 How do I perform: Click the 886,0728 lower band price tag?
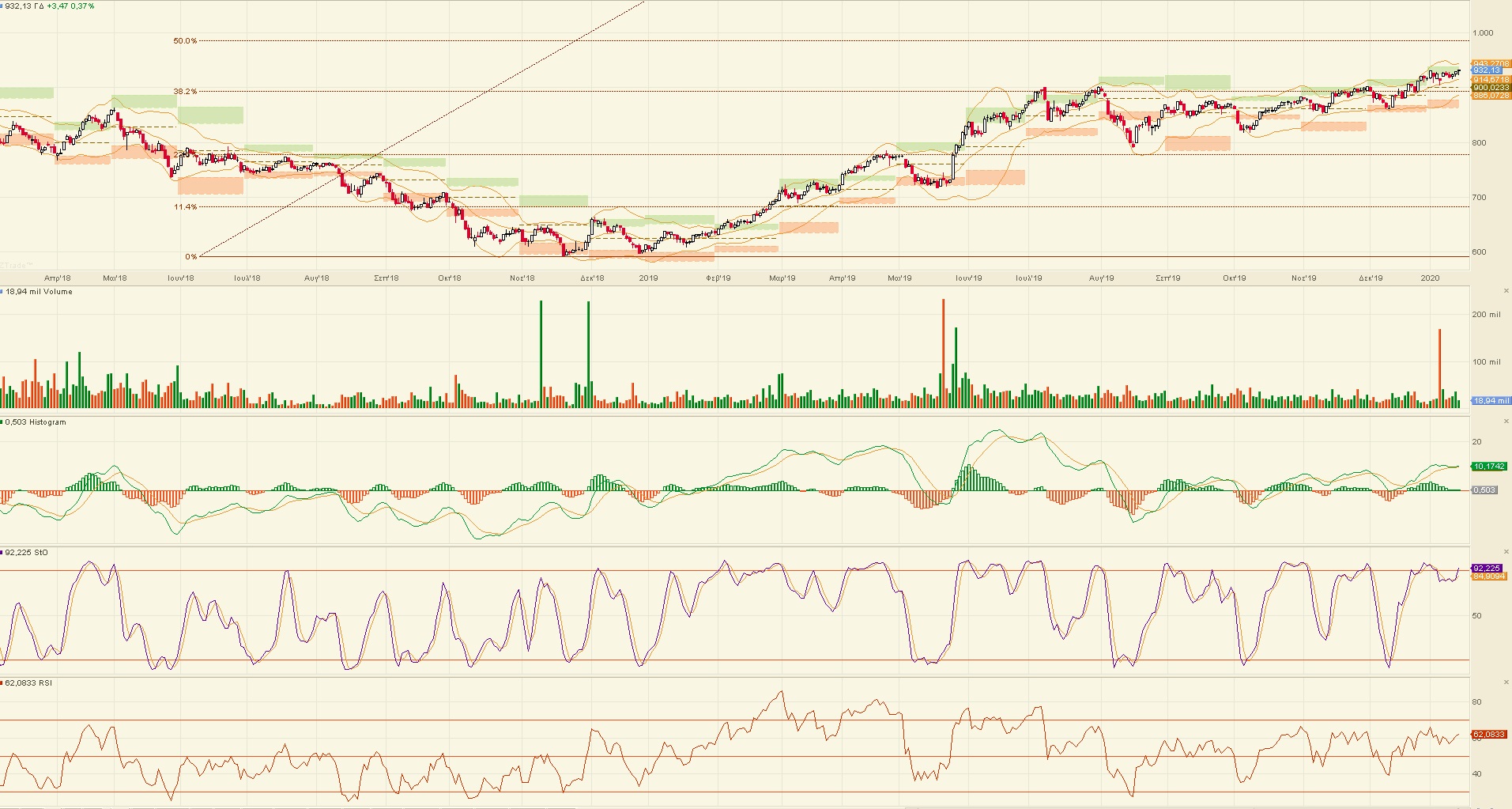tap(1490, 96)
